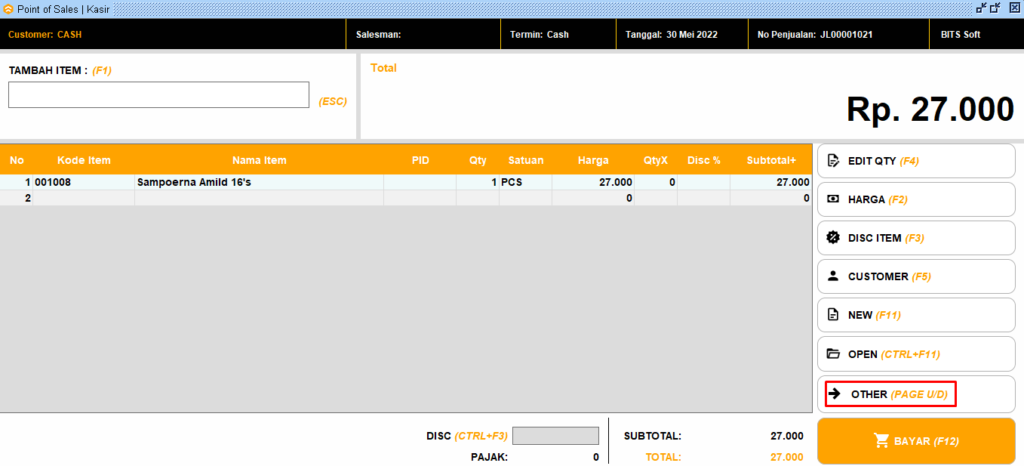Image resolution: width=1024 pixels, height=466 pixels.
Task: Click the Disc % column header
Action: click(703, 160)
